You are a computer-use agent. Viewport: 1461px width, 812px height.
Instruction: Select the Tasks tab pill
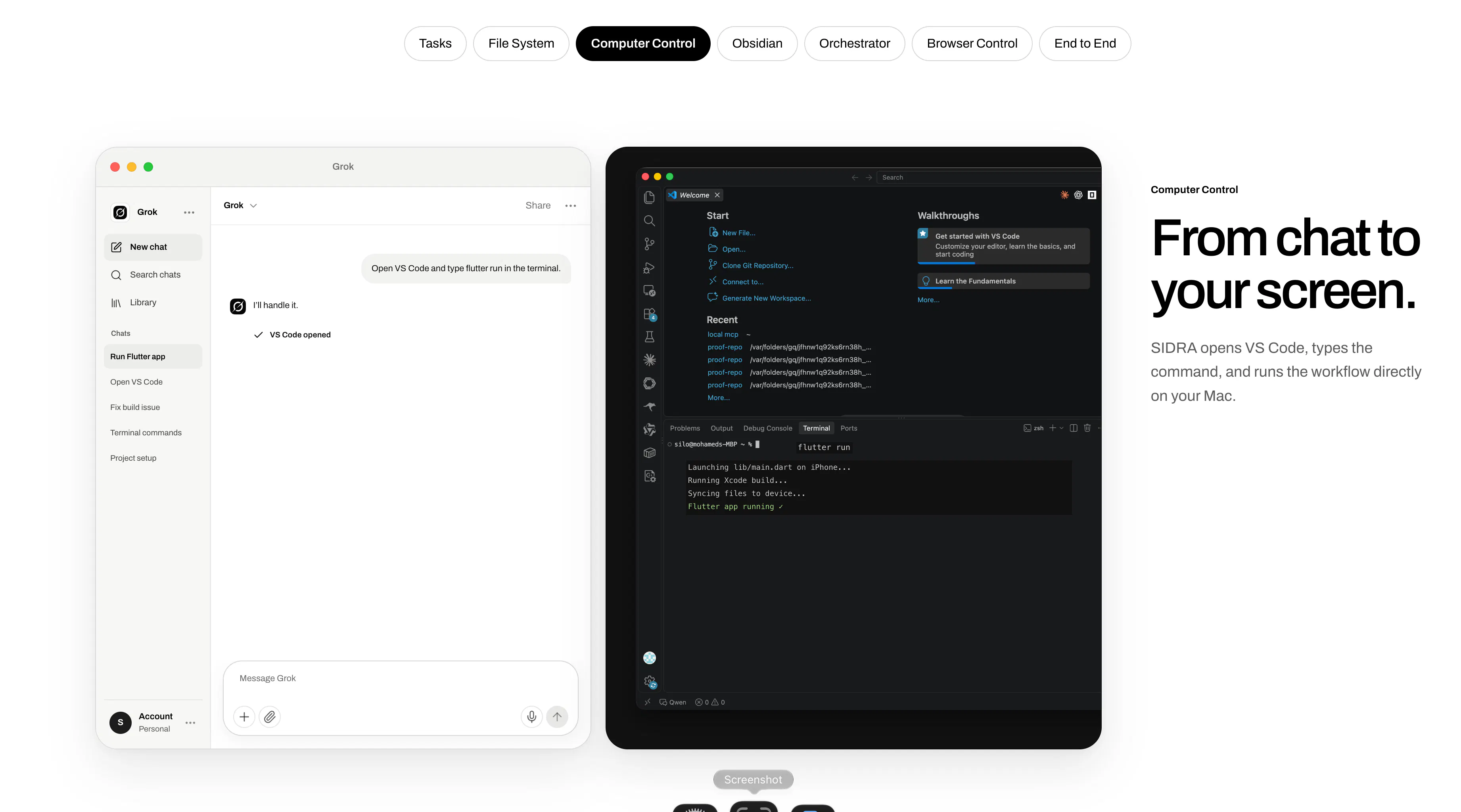click(x=435, y=44)
